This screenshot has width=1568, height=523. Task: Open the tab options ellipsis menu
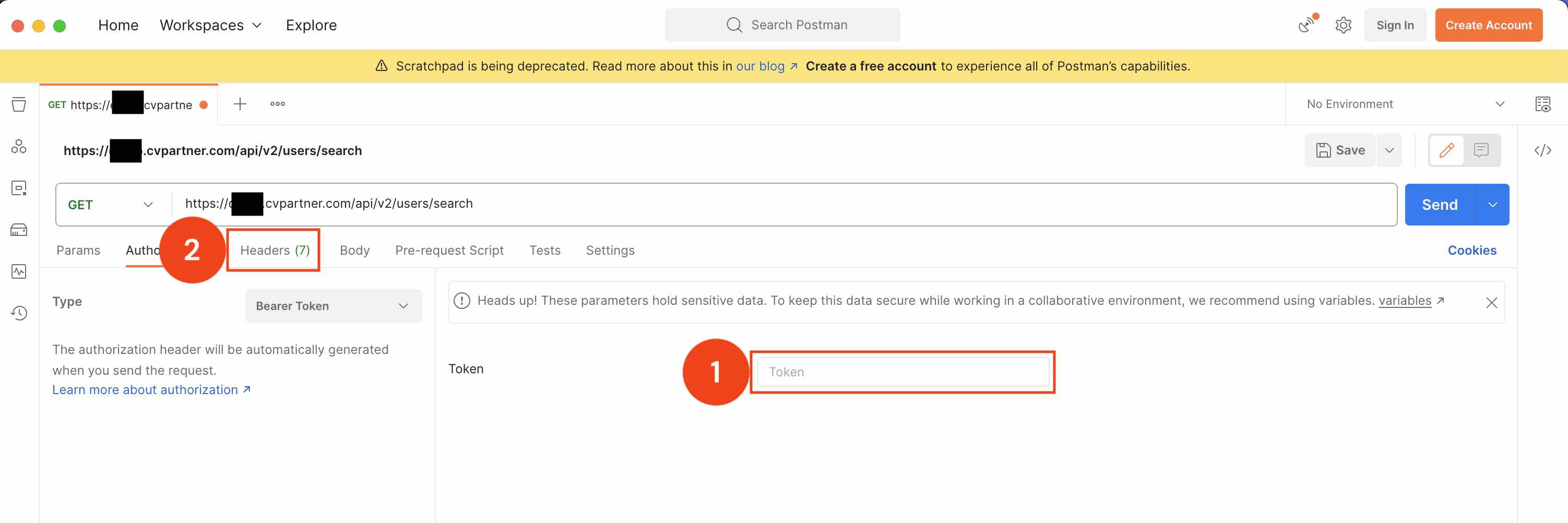[x=278, y=104]
